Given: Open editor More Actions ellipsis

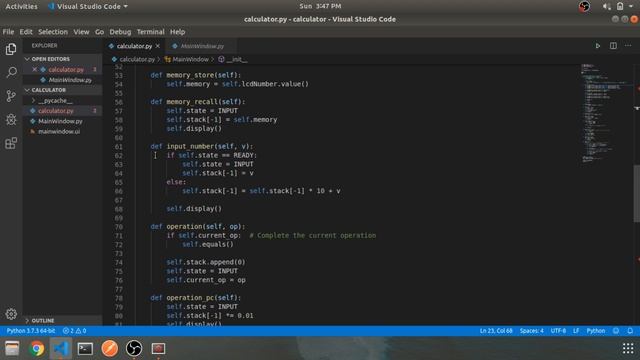Looking at the screenshot, I should [x=628, y=46].
